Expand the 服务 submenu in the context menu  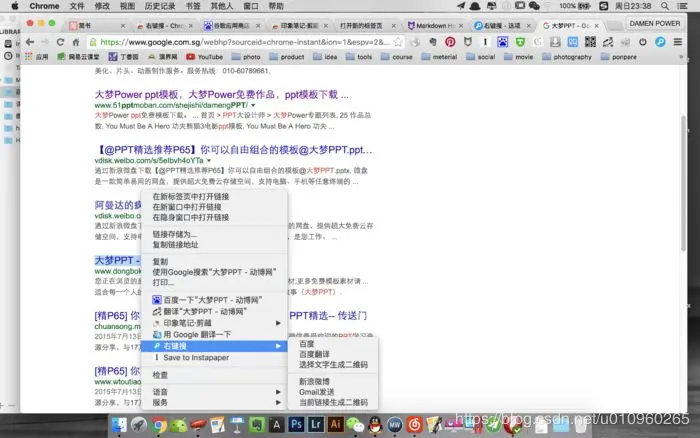[214, 402]
